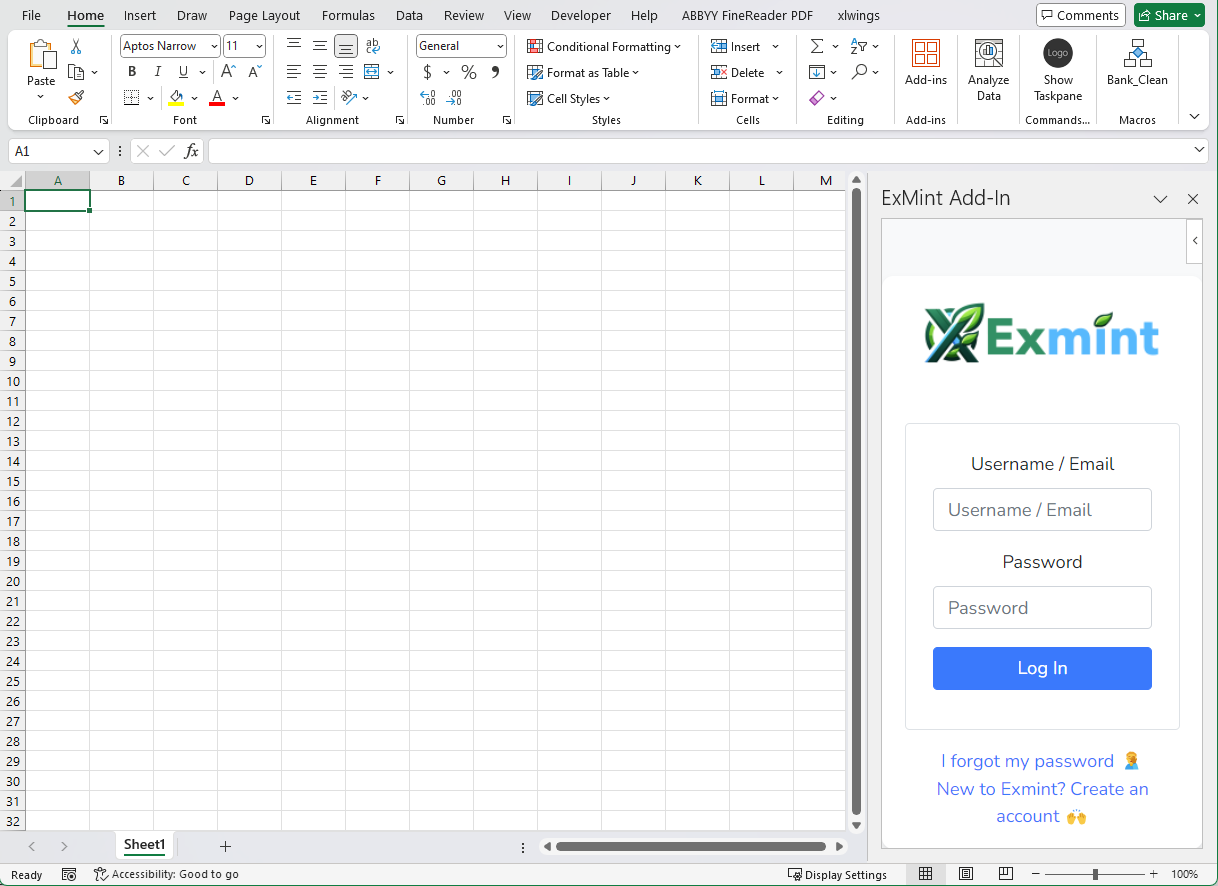Image resolution: width=1218 pixels, height=886 pixels.
Task: Open the Add-ins gallery
Action: tap(925, 65)
